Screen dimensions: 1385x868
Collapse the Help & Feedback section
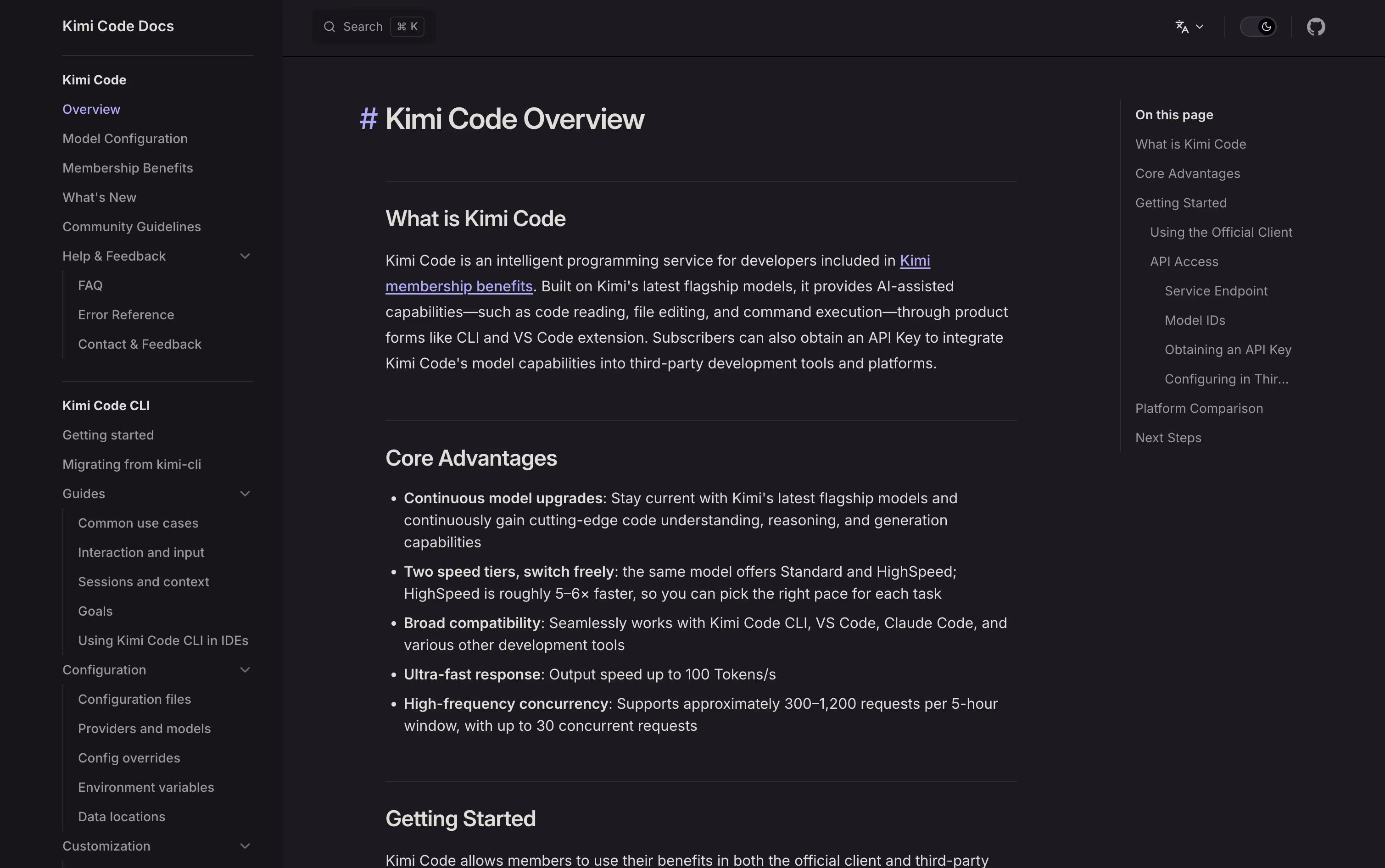point(245,256)
